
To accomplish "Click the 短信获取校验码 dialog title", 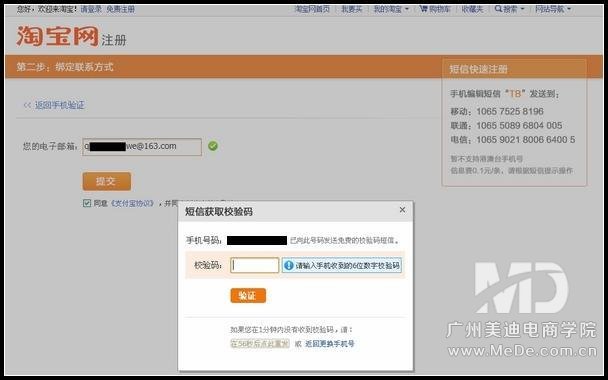I will coord(219,212).
